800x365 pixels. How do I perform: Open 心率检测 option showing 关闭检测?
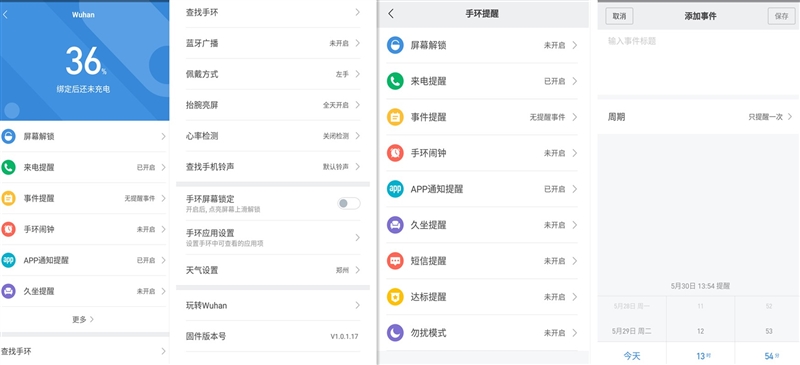(x=273, y=136)
